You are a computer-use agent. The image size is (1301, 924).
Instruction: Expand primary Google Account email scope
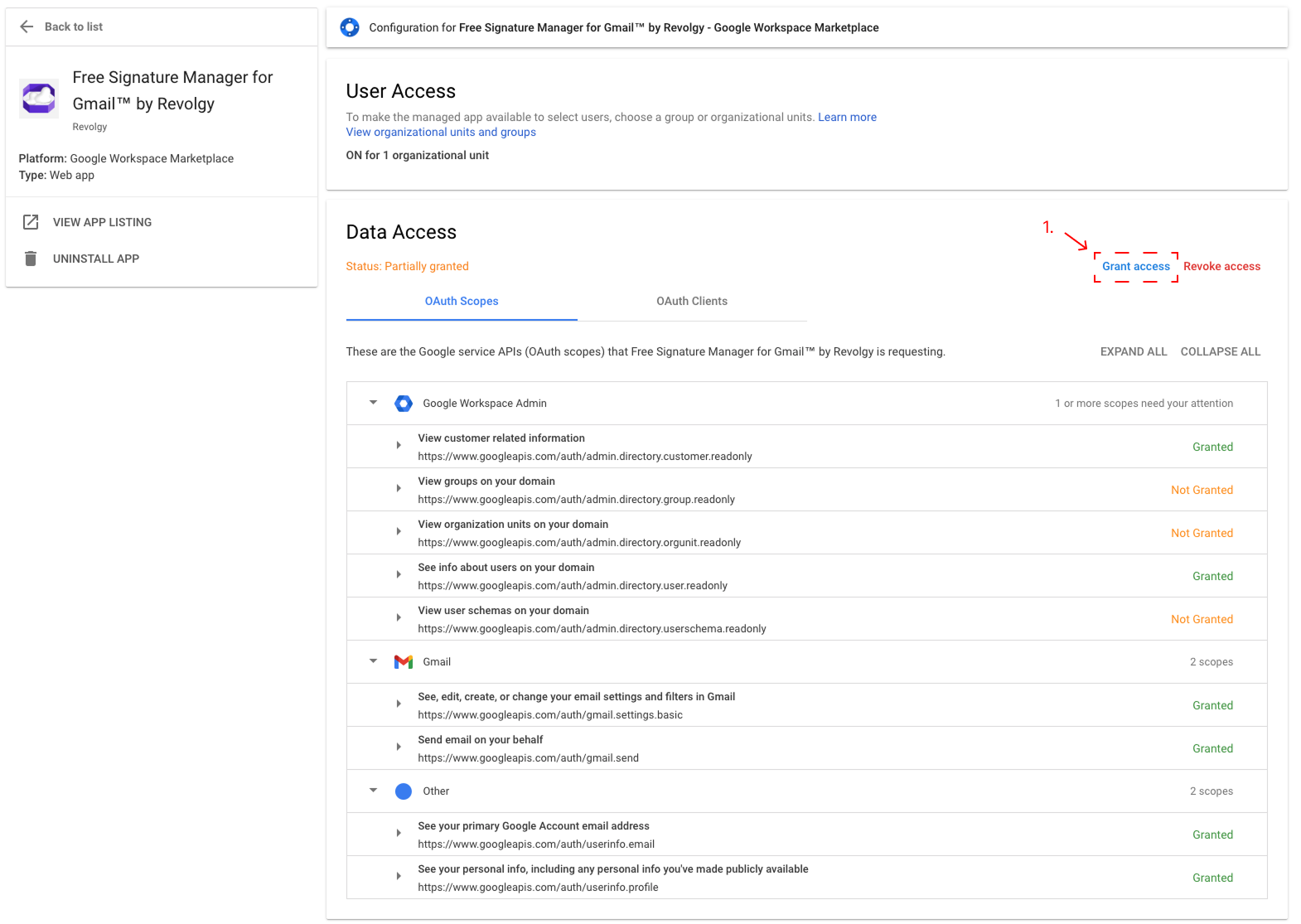(399, 834)
